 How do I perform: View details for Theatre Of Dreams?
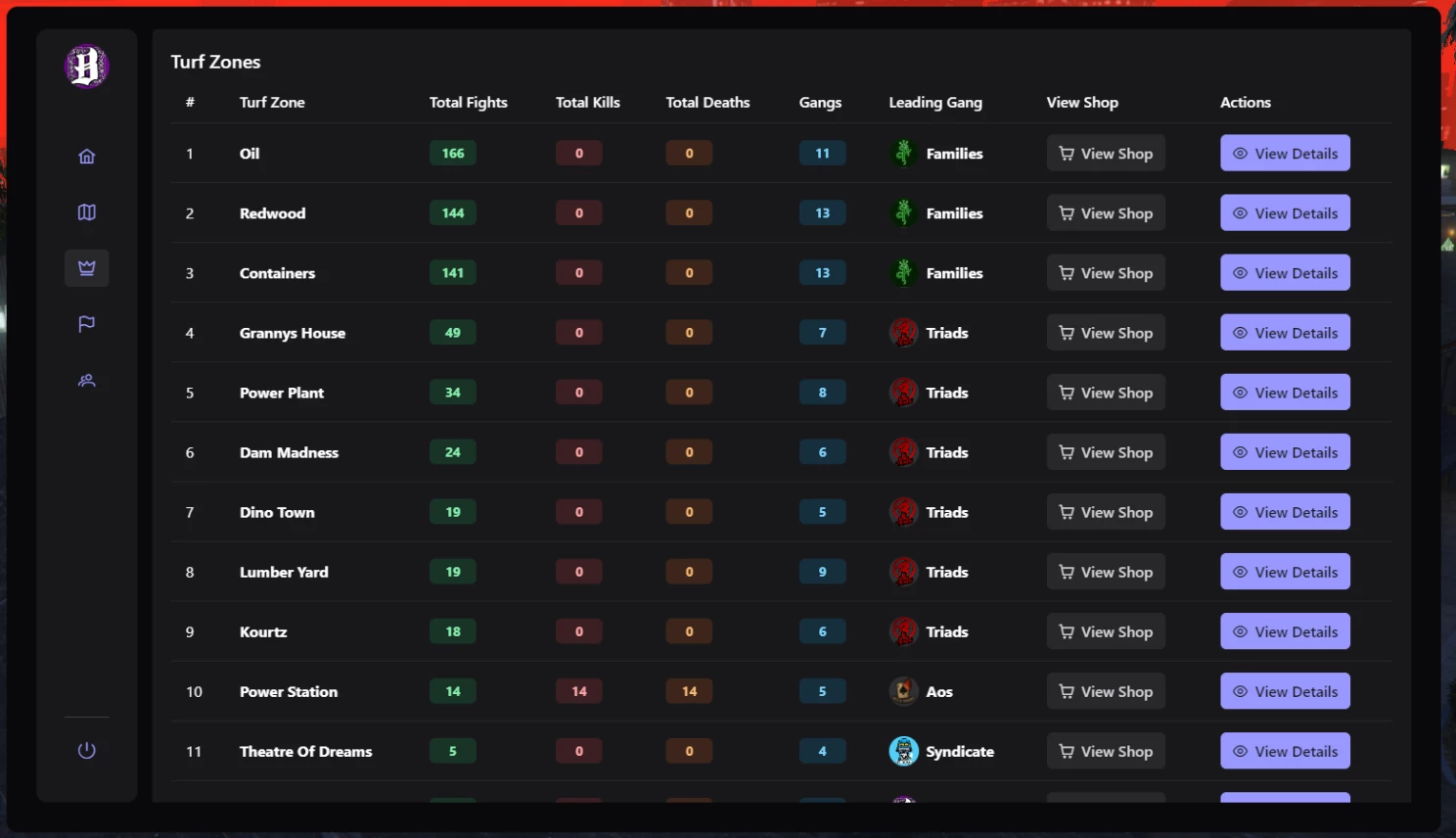coord(1285,751)
